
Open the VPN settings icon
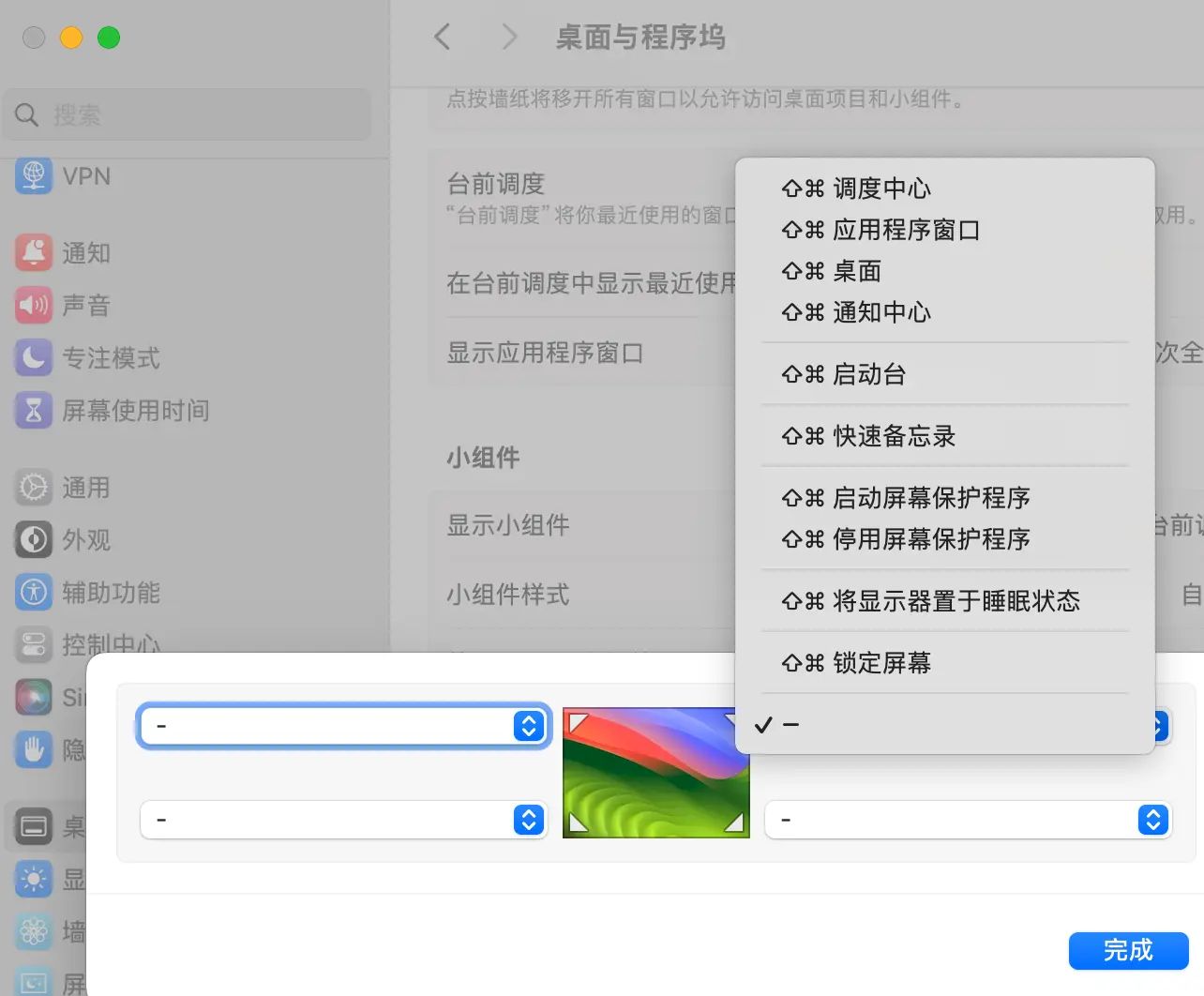tap(33, 176)
